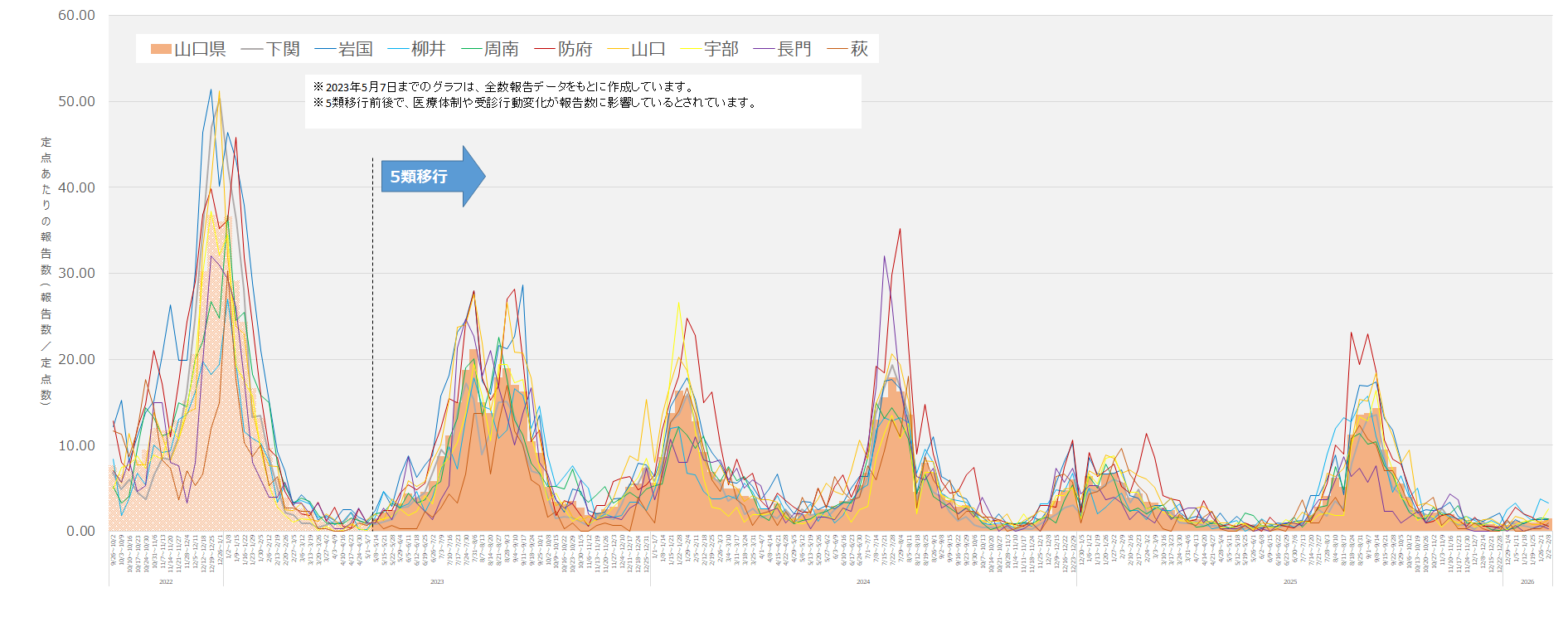
Task: Click the 2022 year label on x-axis
Action: point(166,582)
